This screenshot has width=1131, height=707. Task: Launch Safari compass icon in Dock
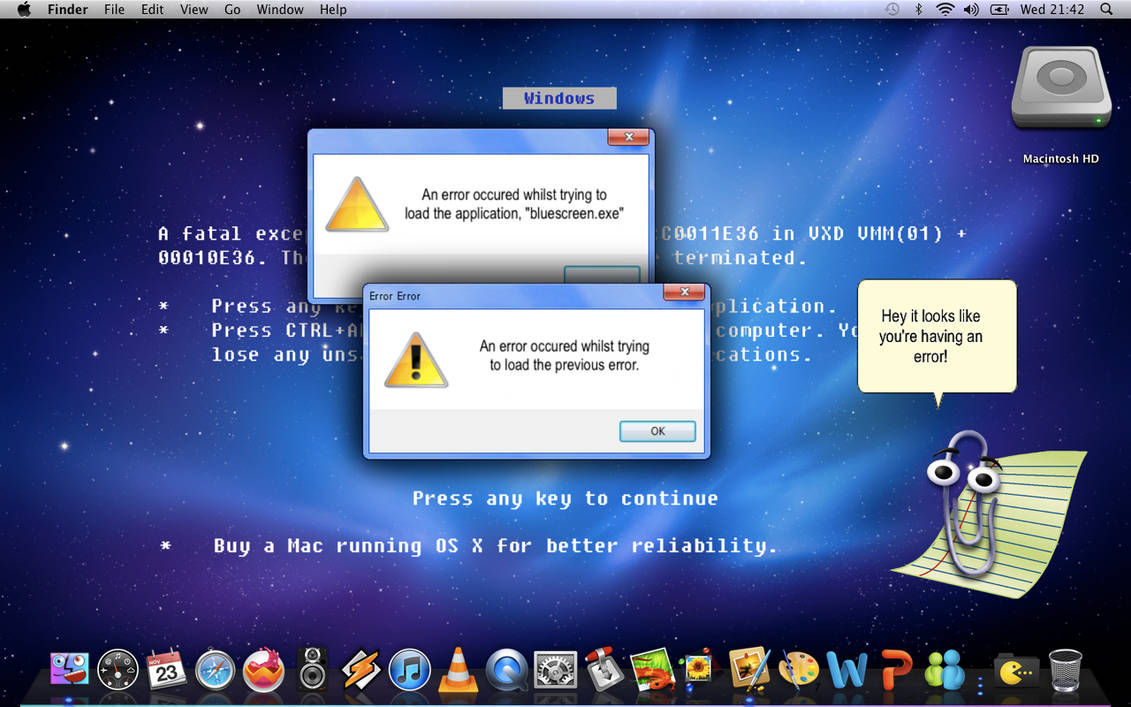pyautogui.click(x=215, y=670)
